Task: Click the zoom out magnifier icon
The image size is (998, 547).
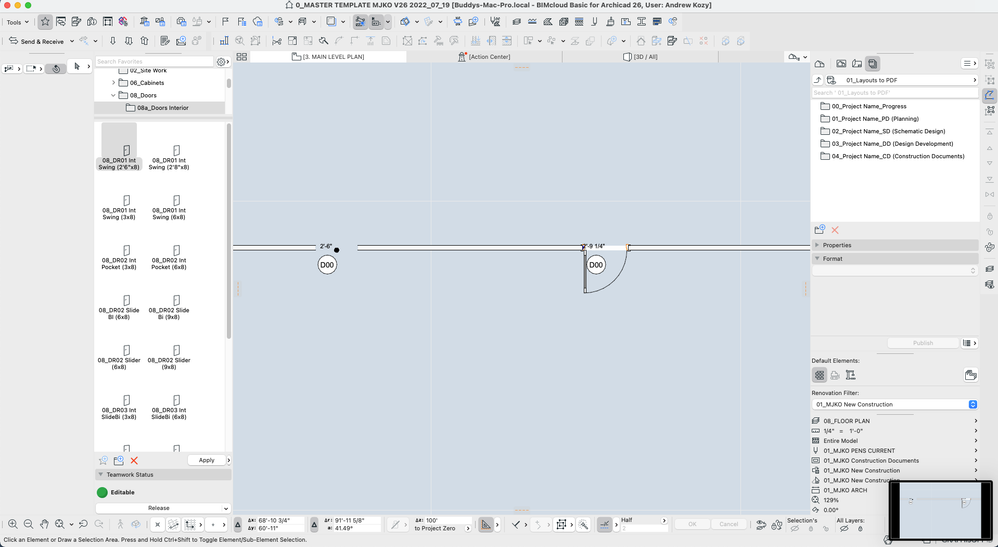Action: (x=29, y=524)
